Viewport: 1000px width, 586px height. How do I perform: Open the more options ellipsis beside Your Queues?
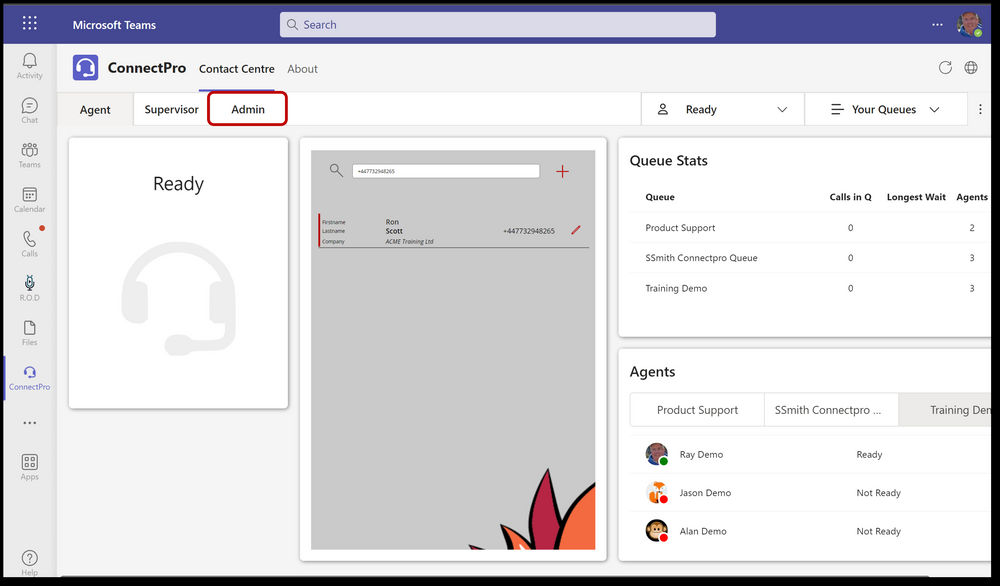980,109
